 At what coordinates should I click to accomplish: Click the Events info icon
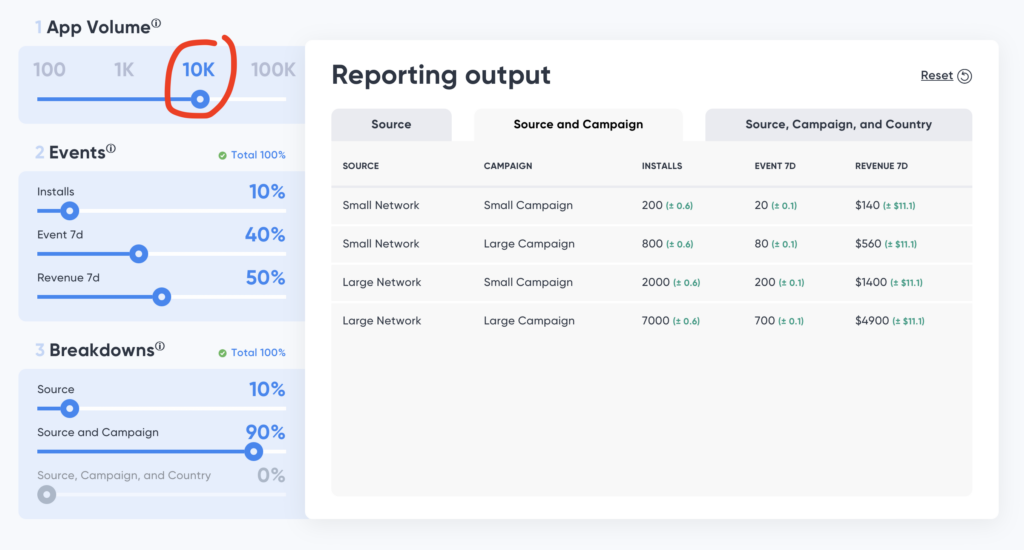(x=111, y=149)
